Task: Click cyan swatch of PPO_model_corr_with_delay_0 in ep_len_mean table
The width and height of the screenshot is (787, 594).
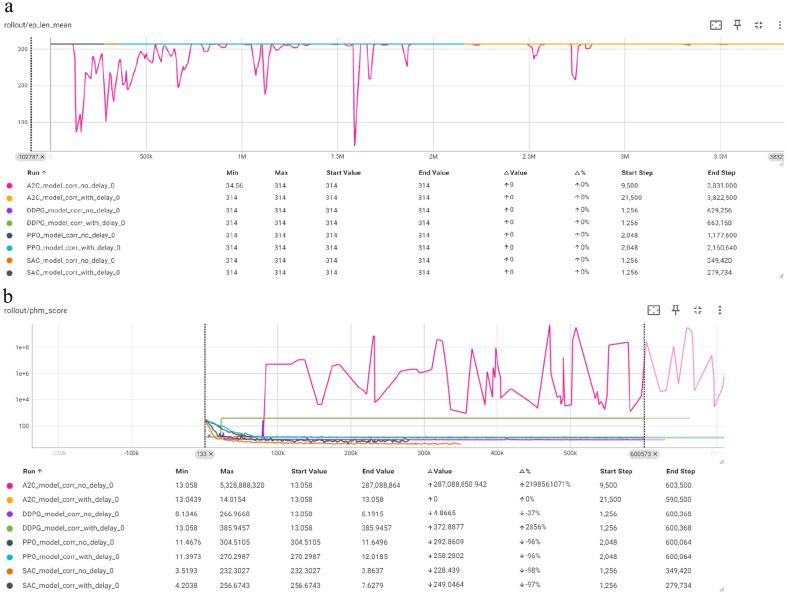Action: pos(9,248)
